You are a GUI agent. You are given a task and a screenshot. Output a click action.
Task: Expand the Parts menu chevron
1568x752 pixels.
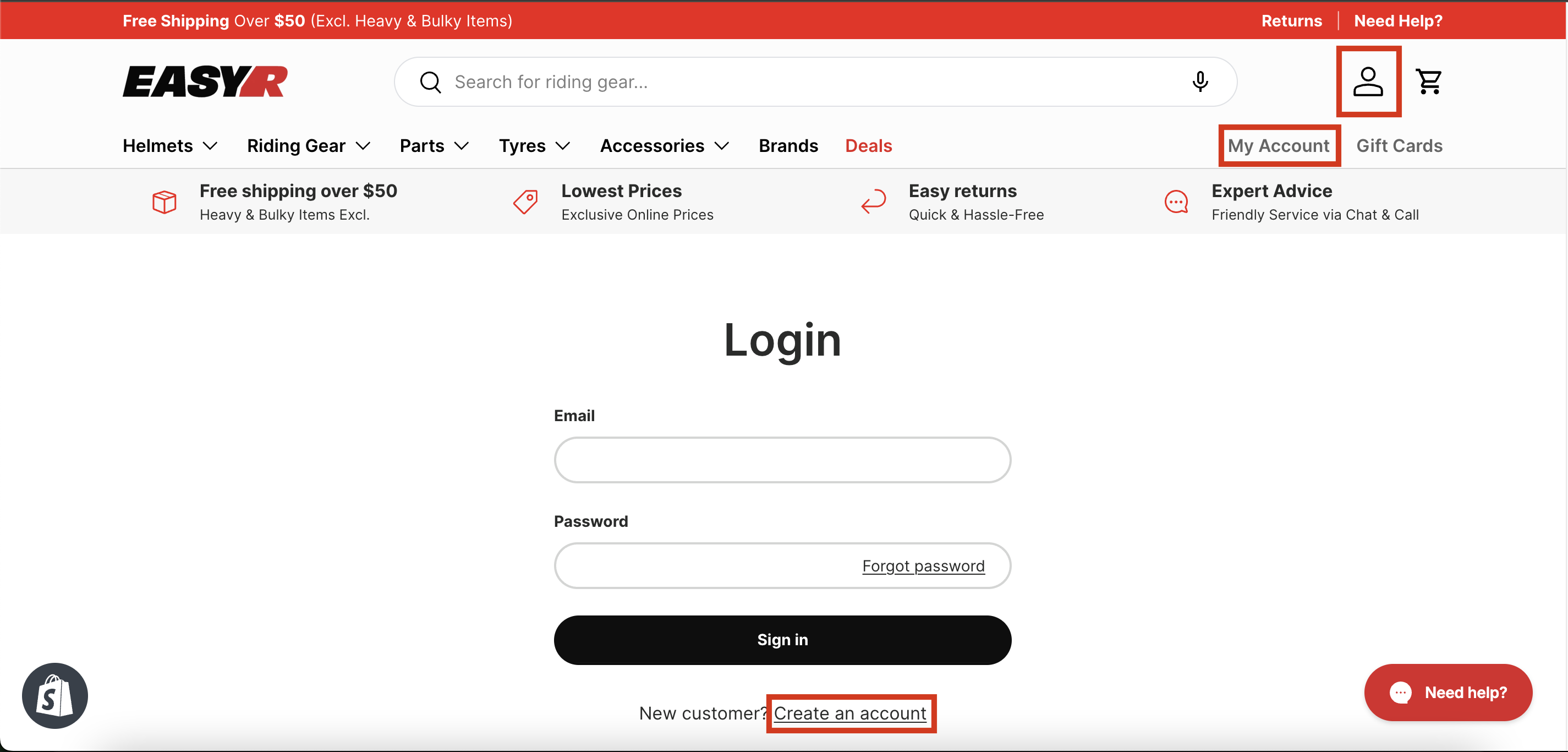(x=462, y=146)
